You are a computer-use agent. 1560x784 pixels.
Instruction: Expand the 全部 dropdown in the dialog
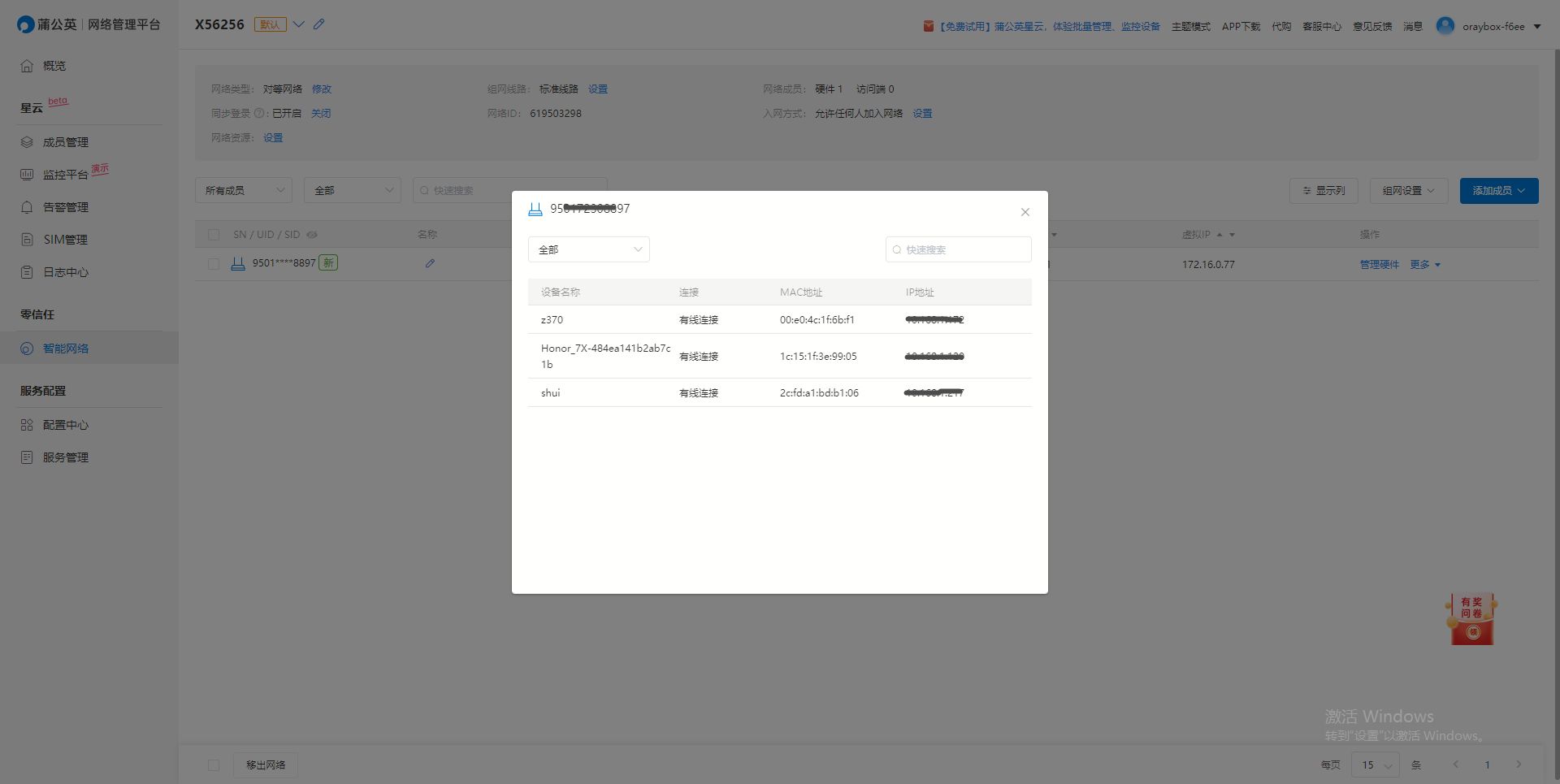[x=588, y=249]
